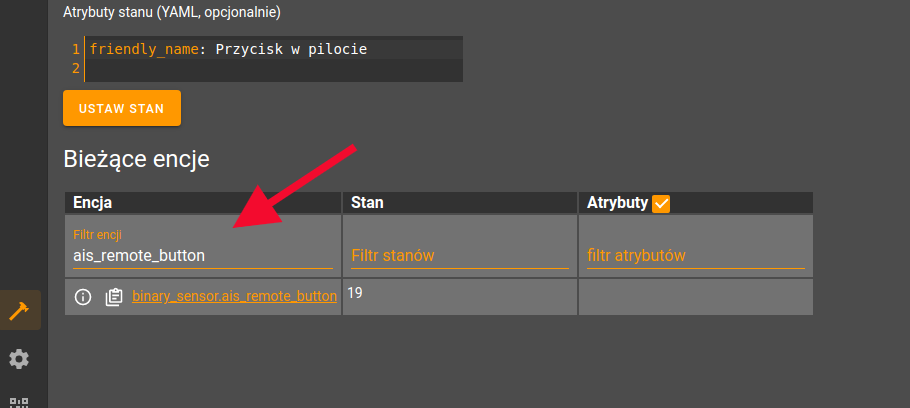Focus the Filtr stanów field
The image size is (910, 408).
458,256
